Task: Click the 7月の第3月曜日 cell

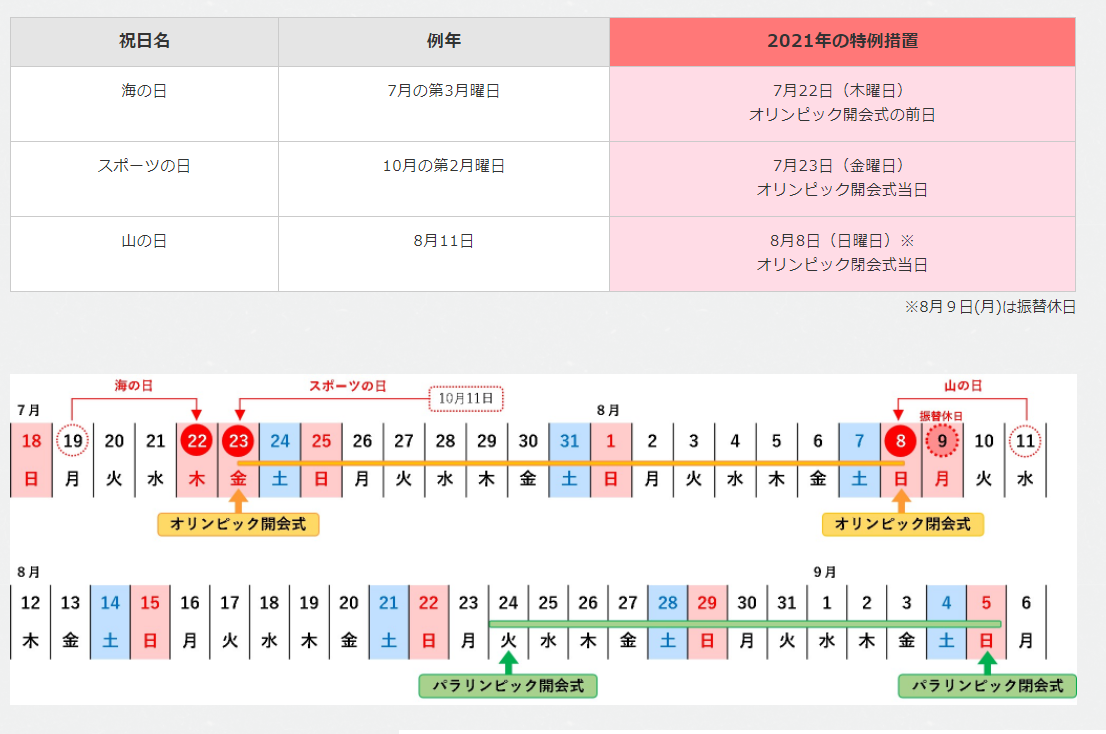Action: (444, 104)
